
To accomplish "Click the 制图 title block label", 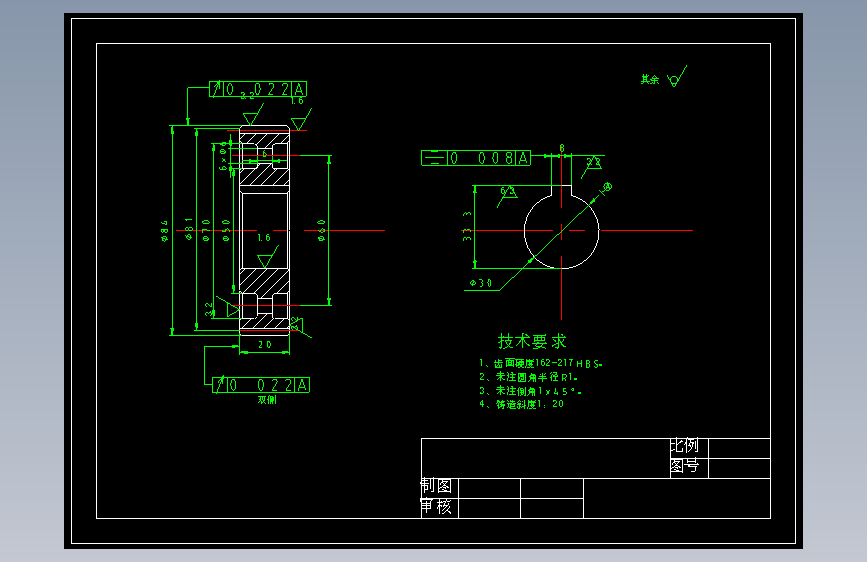I will [436, 486].
